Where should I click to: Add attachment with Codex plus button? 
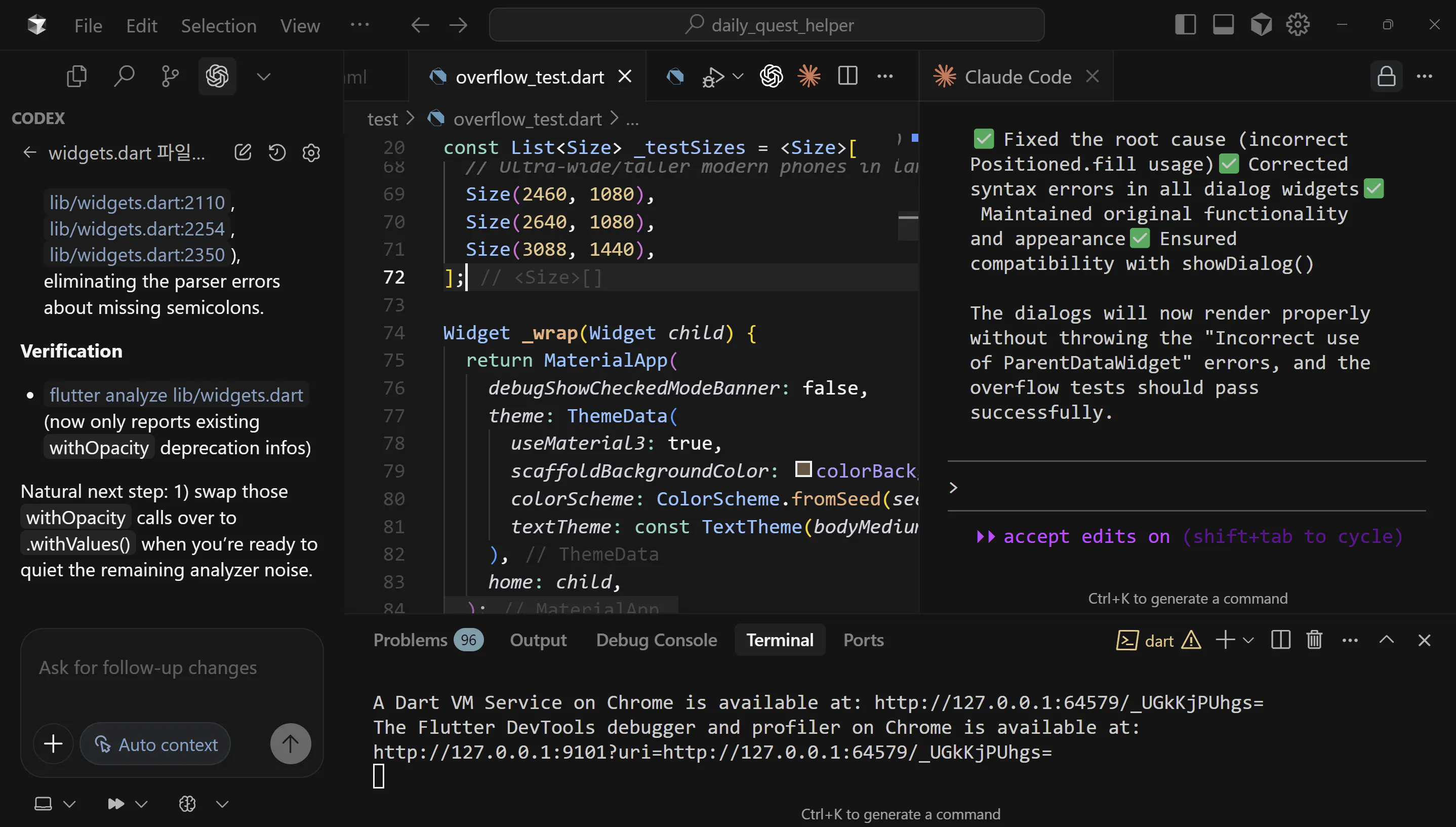pos(53,743)
